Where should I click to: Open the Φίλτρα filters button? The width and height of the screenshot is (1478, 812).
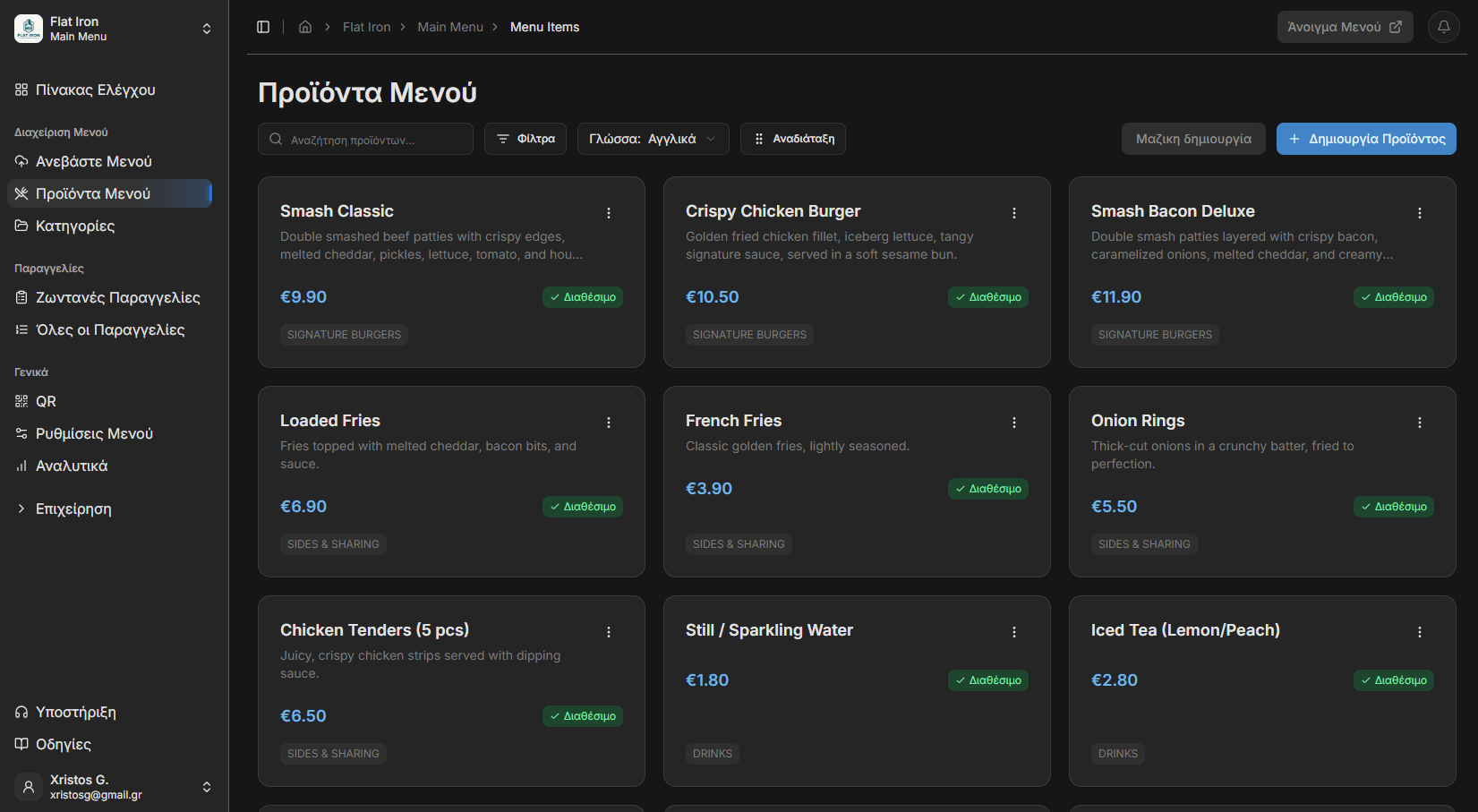coord(525,139)
